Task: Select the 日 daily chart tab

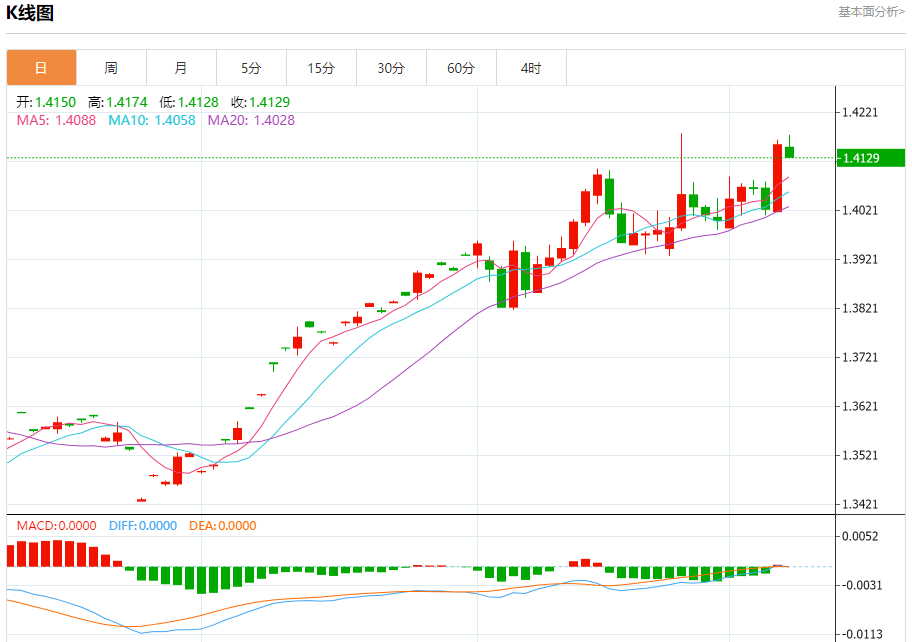Action: (x=41, y=68)
